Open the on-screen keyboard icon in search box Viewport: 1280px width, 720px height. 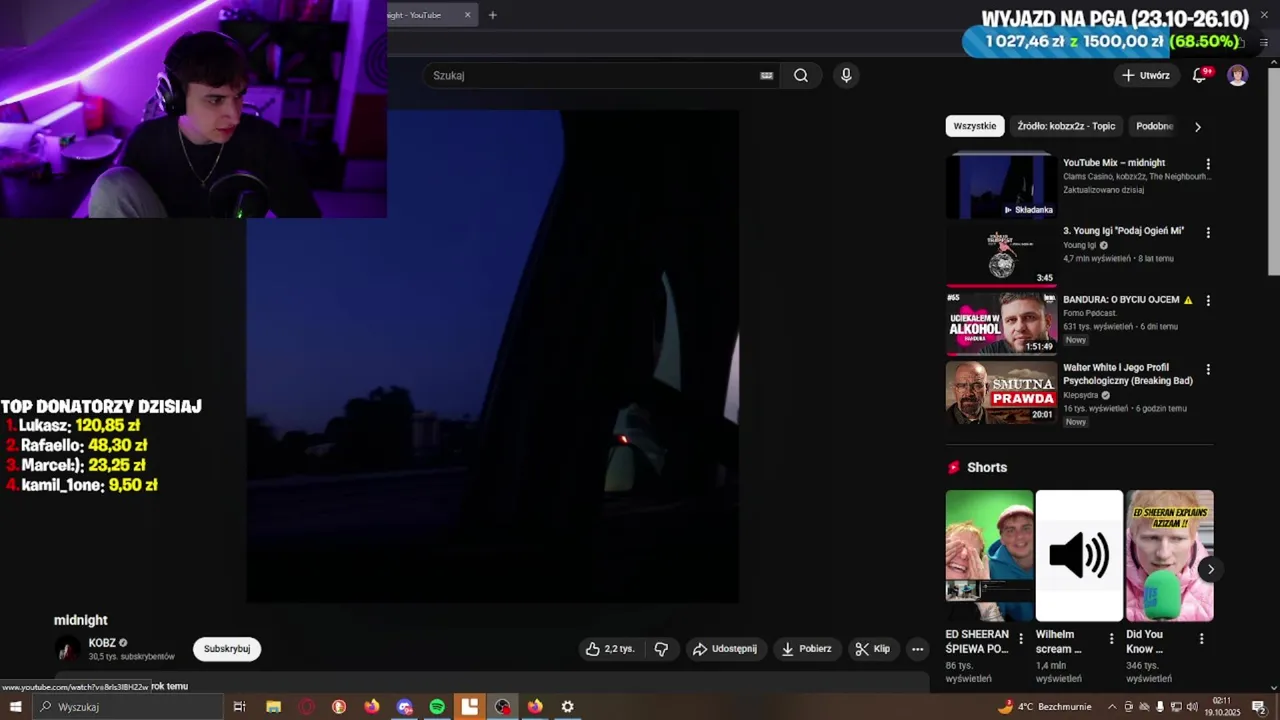767,75
